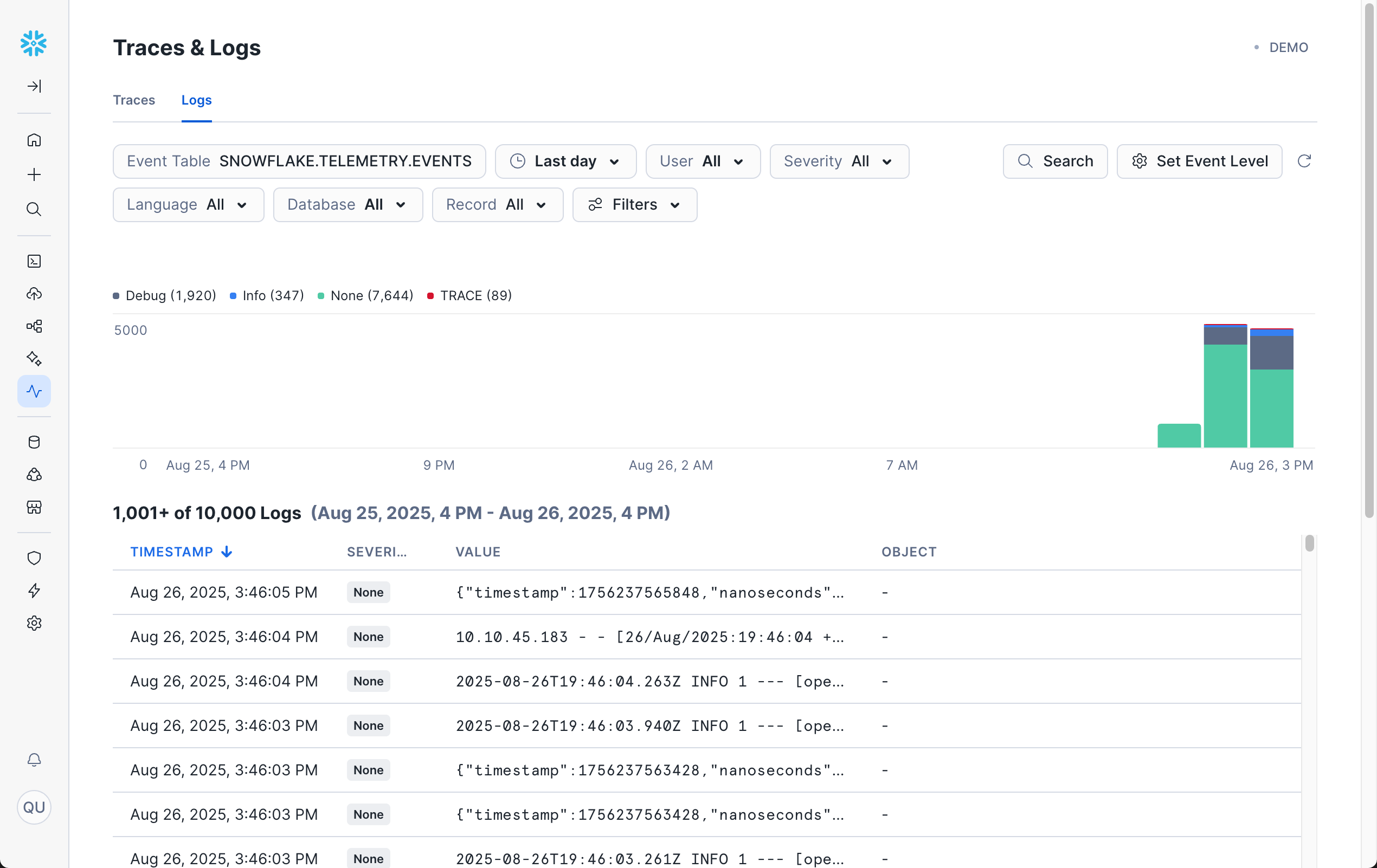
Task: Click the Set Event Level button
Action: coord(1199,161)
